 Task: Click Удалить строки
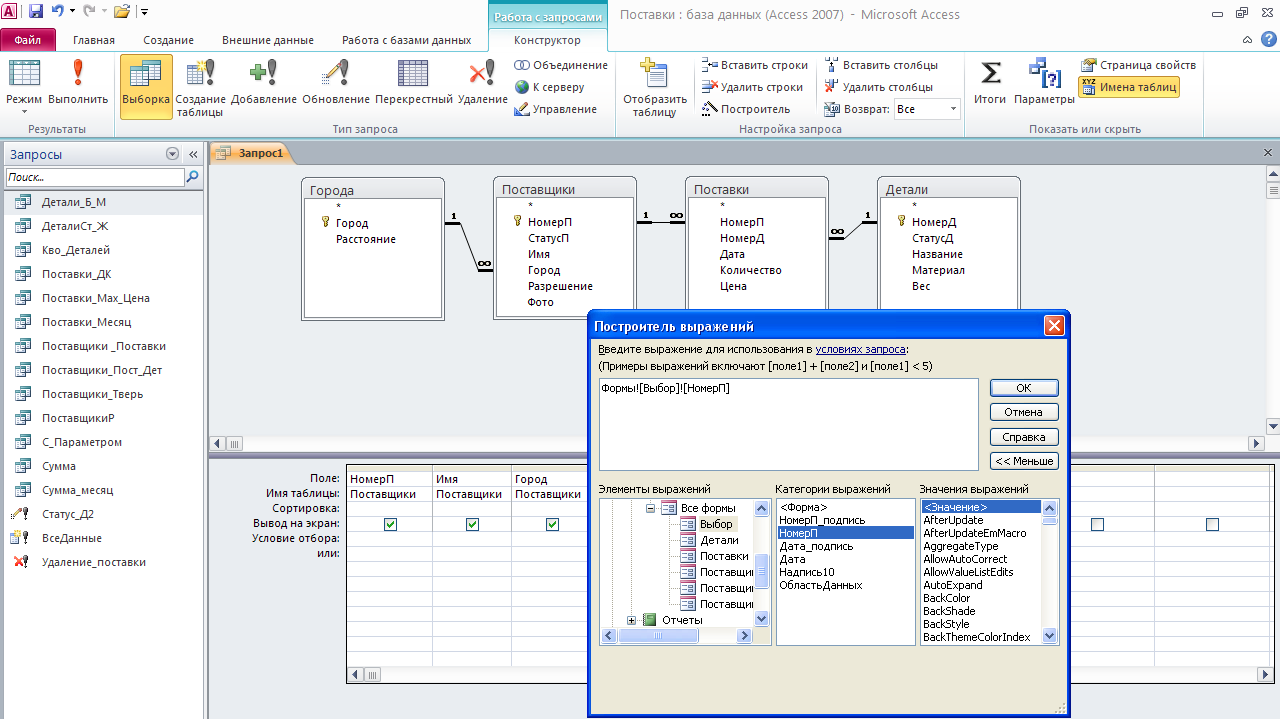pos(753,87)
